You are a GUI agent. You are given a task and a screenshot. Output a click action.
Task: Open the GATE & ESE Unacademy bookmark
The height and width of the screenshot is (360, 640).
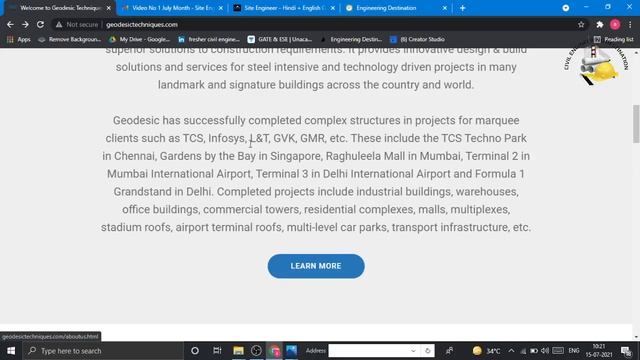pyautogui.click(x=280, y=39)
